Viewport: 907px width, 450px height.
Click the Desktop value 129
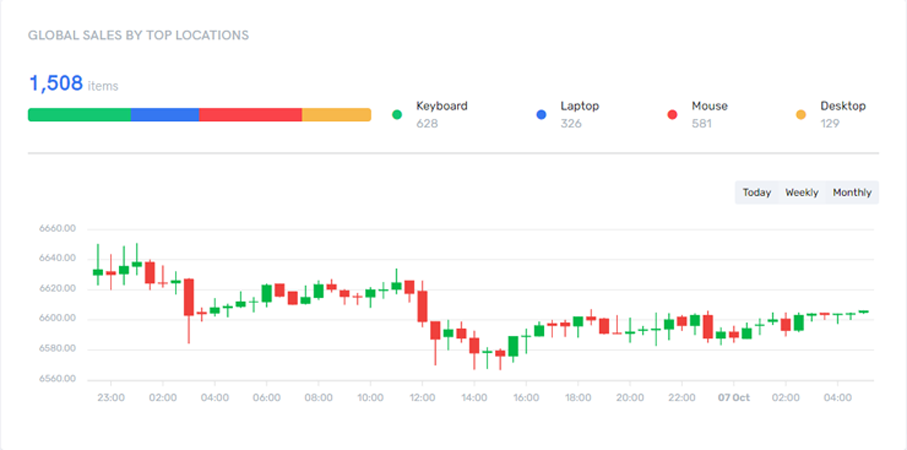pyautogui.click(x=829, y=123)
